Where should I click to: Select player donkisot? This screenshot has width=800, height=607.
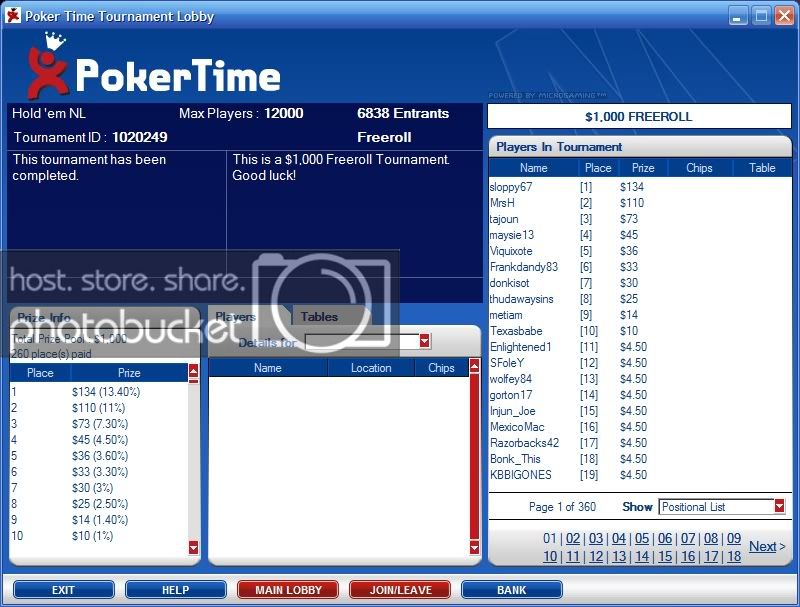click(x=509, y=283)
